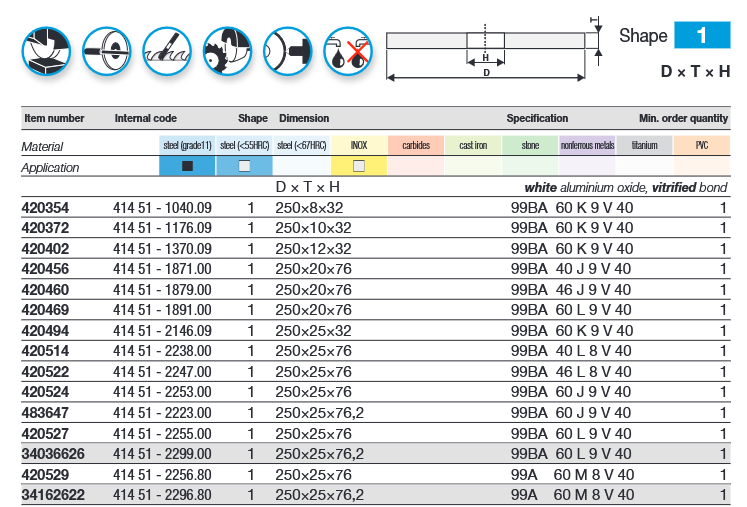The image size is (747, 507).
Task: Select internal code 414 51 - 2296.80
Action: pyautogui.click(x=162, y=494)
